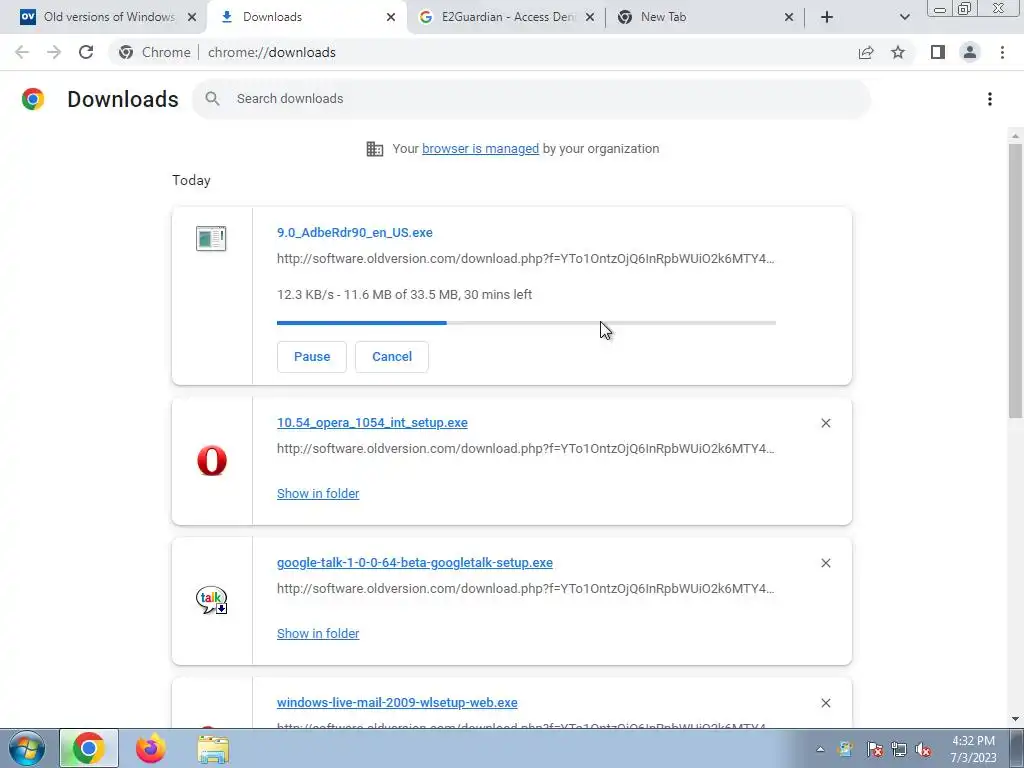Open 10.54_opera_1054_int_setup.exe link
The height and width of the screenshot is (768, 1024).
click(372, 423)
